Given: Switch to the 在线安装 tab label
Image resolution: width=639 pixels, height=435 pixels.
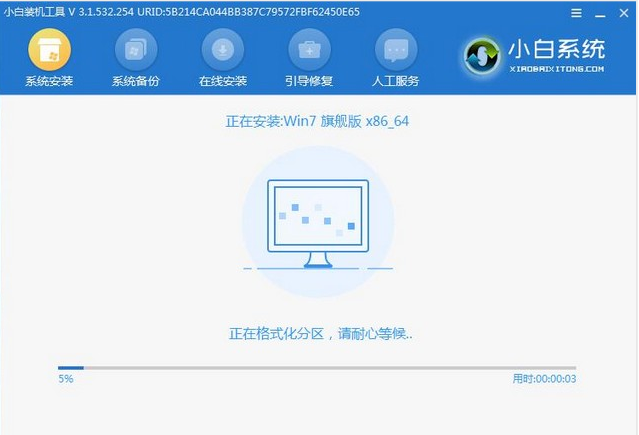Looking at the screenshot, I should point(223,81).
